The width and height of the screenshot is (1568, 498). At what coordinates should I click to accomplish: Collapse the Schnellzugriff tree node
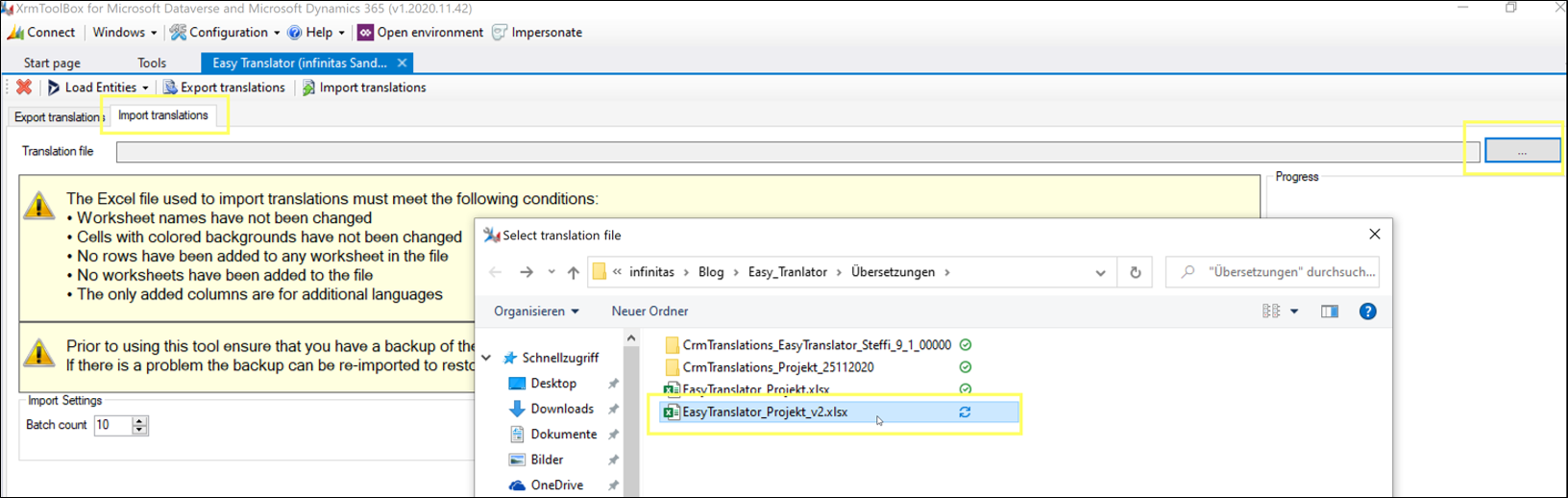pyautogui.click(x=486, y=358)
